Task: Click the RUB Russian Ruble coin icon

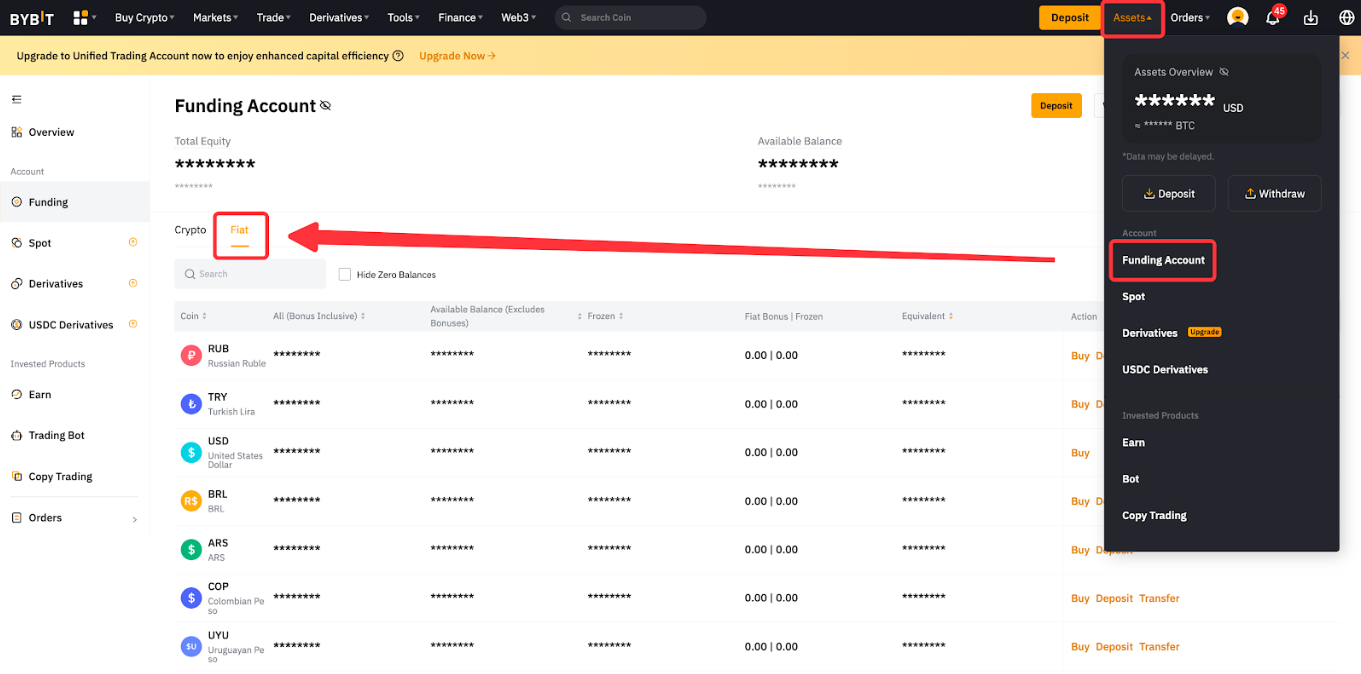Action: (191, 355)
